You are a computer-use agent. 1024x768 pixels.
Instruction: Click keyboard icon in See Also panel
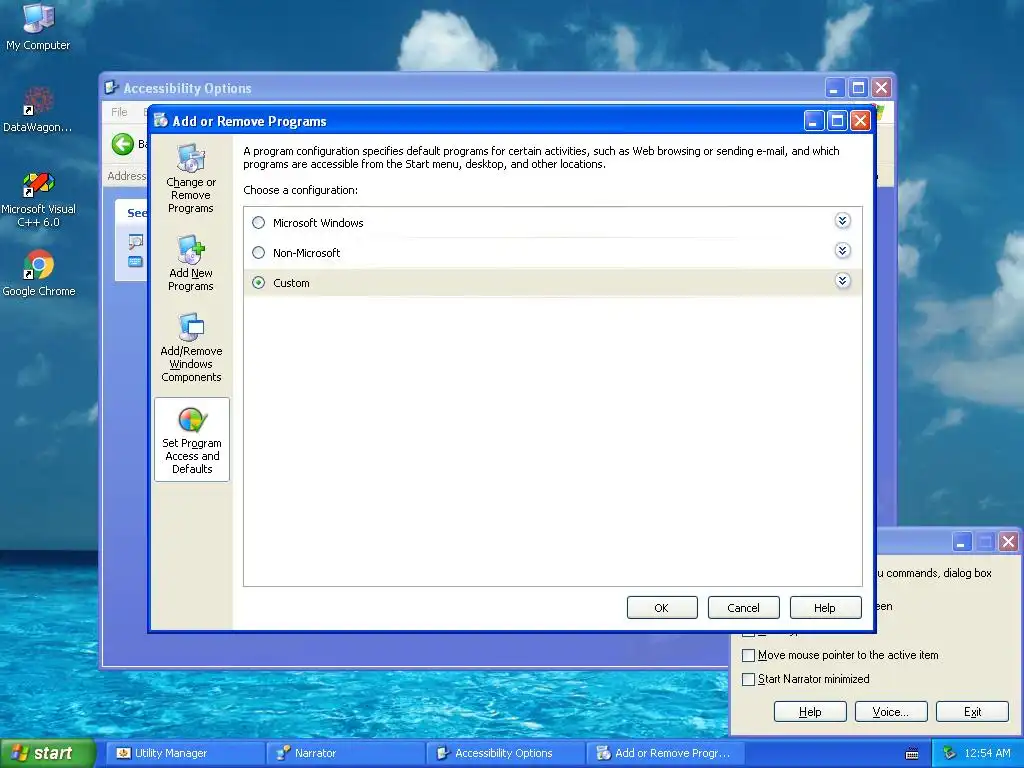pos(135,262)
